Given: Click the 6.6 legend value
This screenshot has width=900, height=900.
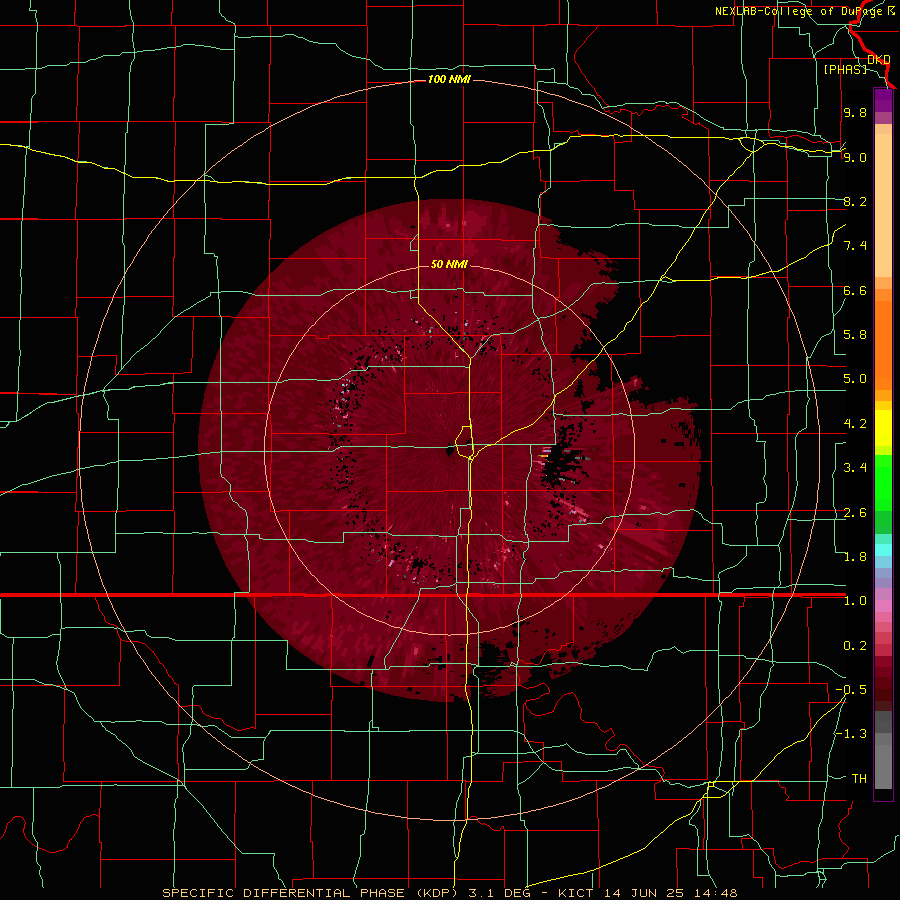Looking at the screenshot, I should [855, 290].
